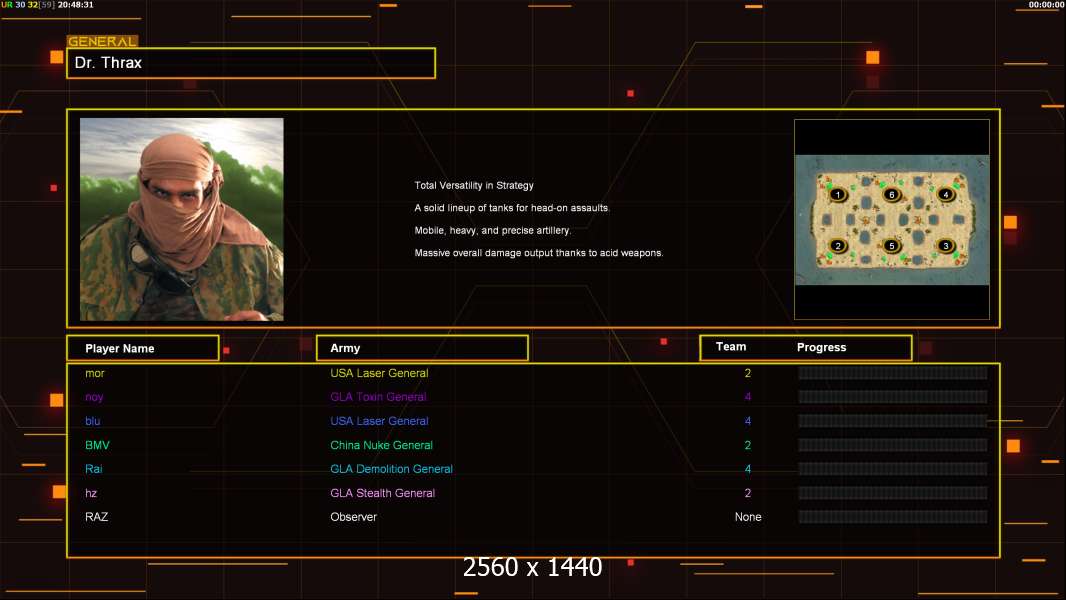Screen dimensions: 1066x600
Task: Click the Team column header label
Action: pyautogui.click(x=731, y=347)
